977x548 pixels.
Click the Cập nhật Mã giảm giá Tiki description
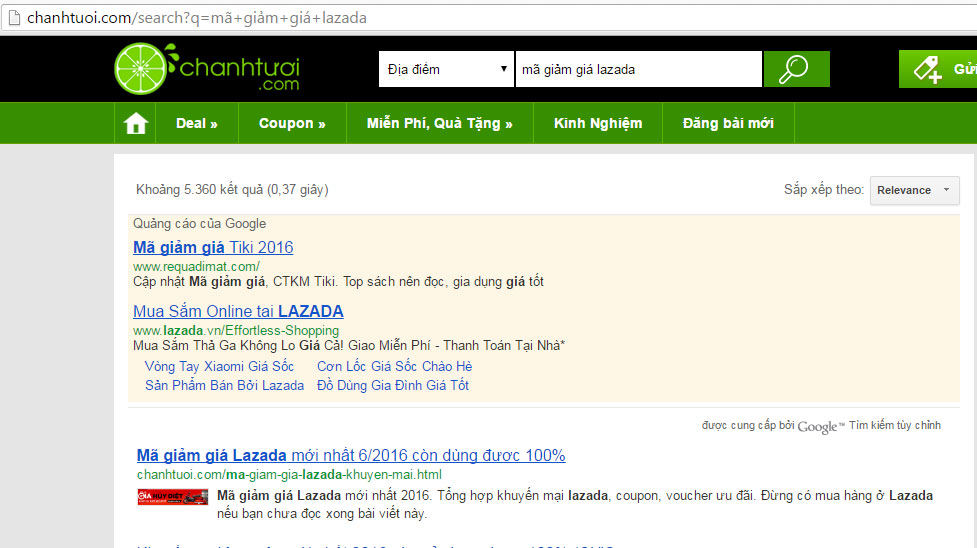point(338,282)
